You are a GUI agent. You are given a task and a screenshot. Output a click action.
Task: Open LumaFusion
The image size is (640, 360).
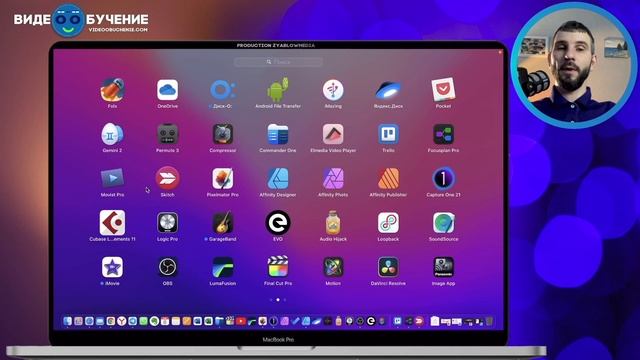tap(223, 267)
